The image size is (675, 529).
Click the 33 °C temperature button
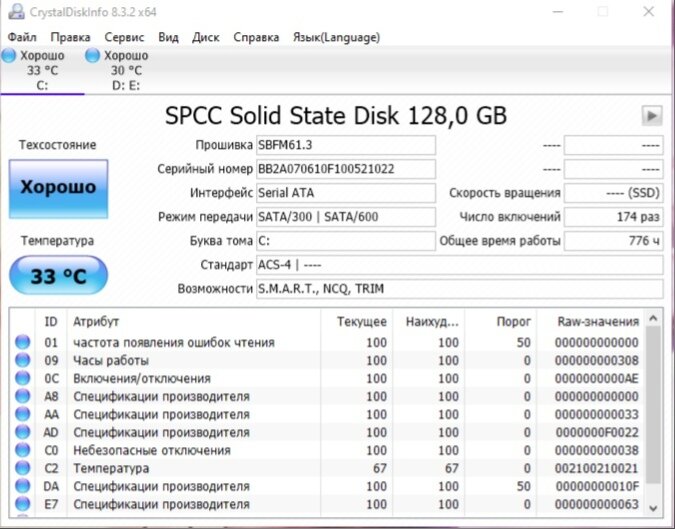[x=59, y=275]
